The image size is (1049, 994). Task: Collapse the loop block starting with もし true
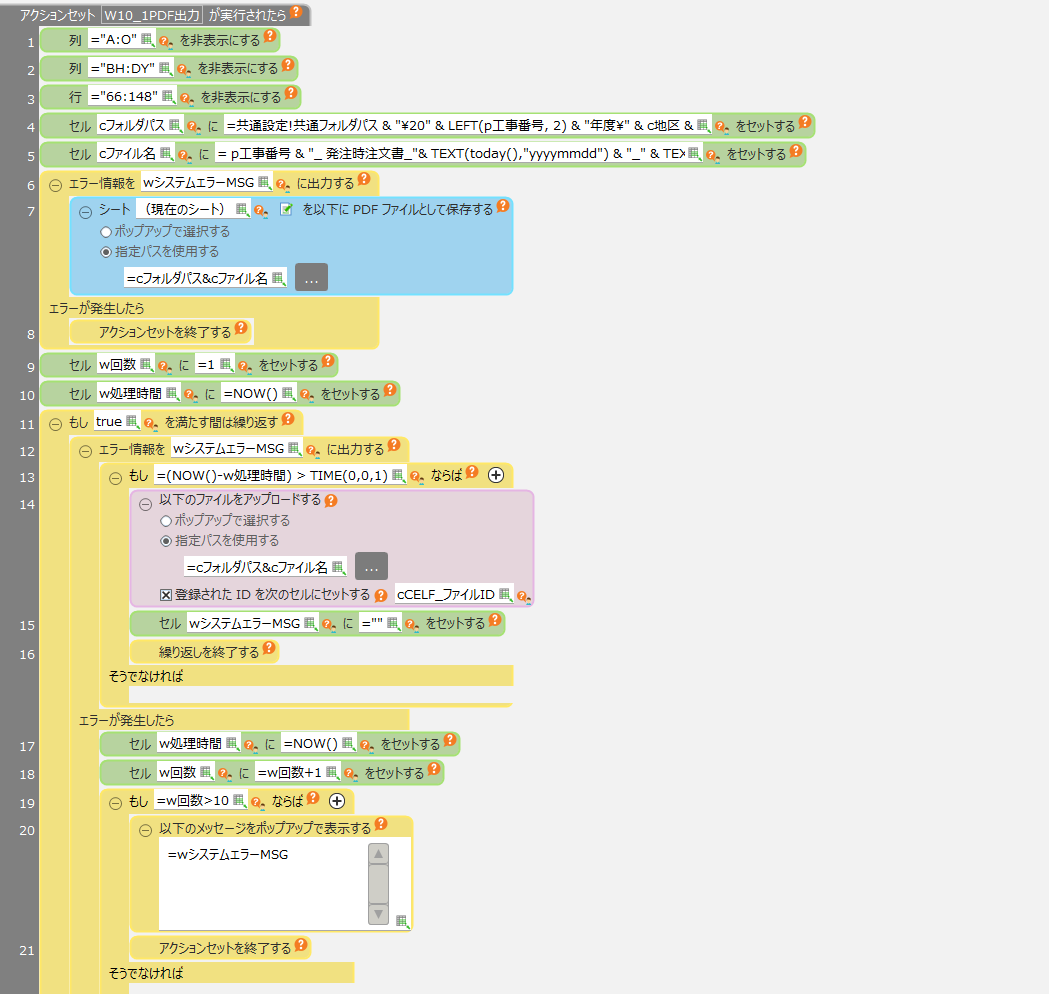pyautogui.click(x=55, y=423)
